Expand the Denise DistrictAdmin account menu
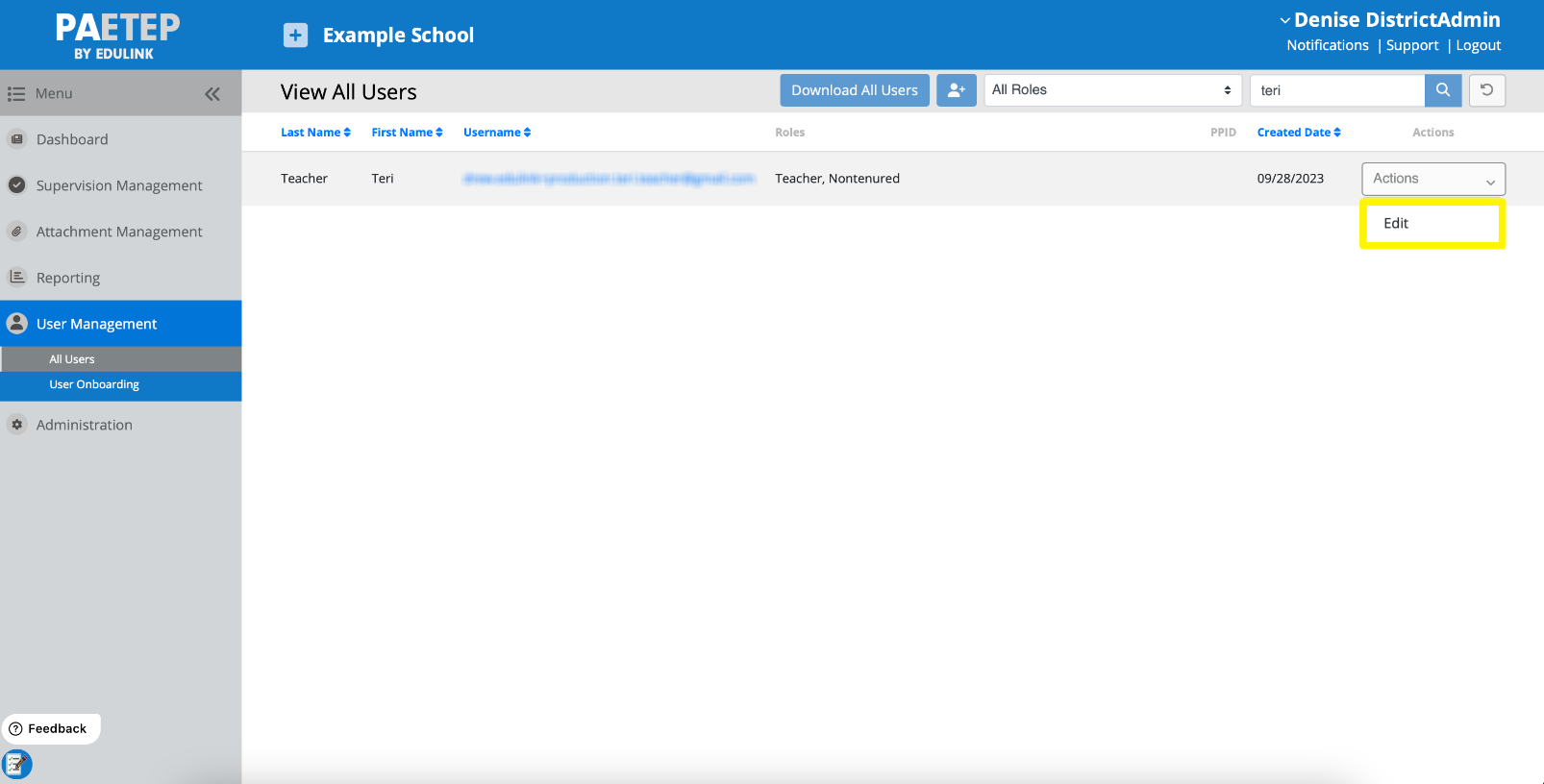 (x=1390, y=20)
